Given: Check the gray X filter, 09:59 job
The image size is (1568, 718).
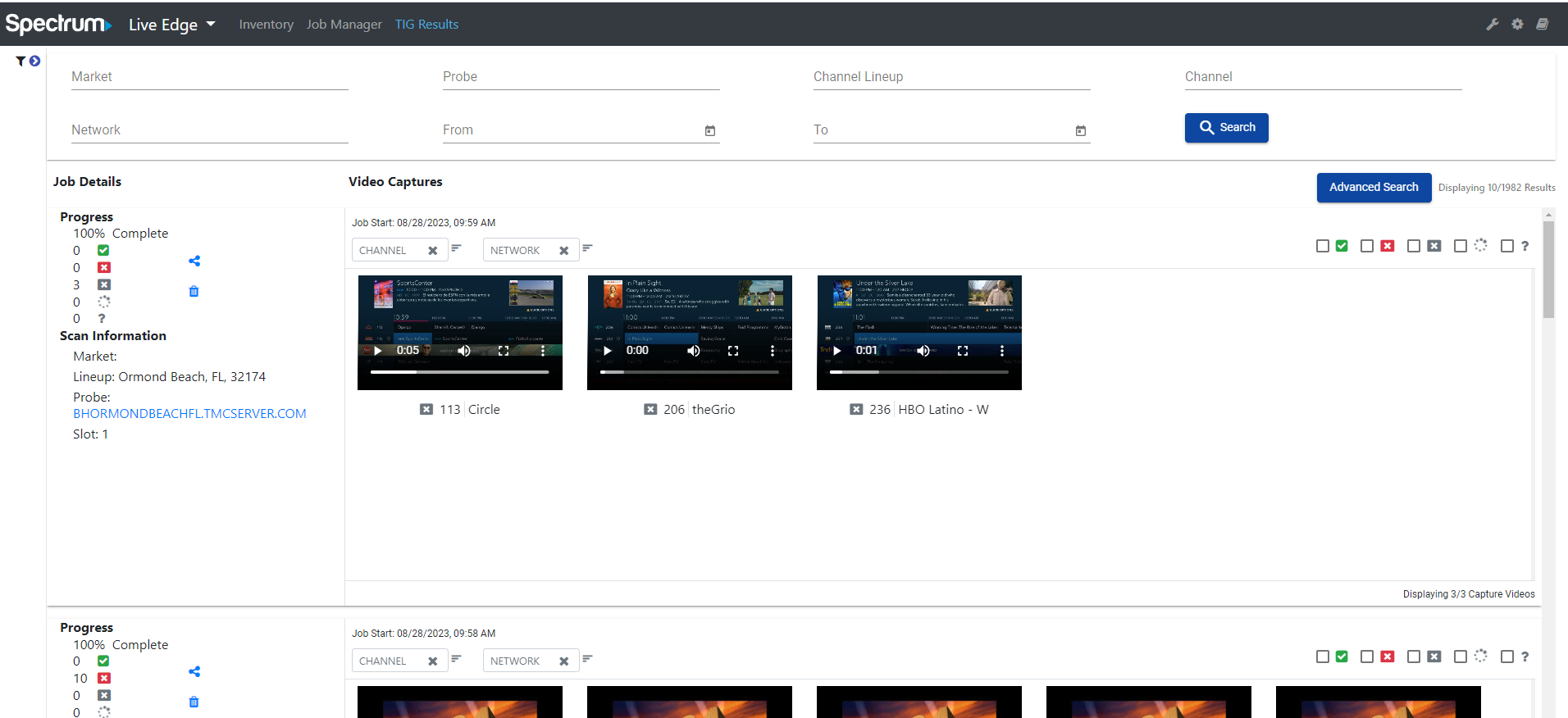Looking at the screenshot, I should pos(1414,246).
